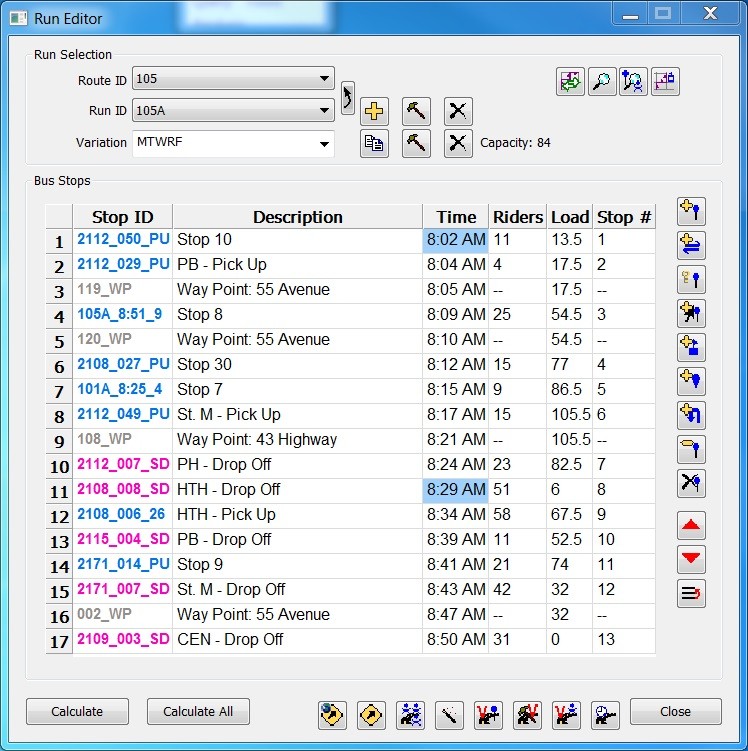This screenshot has width=748, height=751.
Task: Click the plus with pointing figure icon
Action: click(x=691, y=313)
